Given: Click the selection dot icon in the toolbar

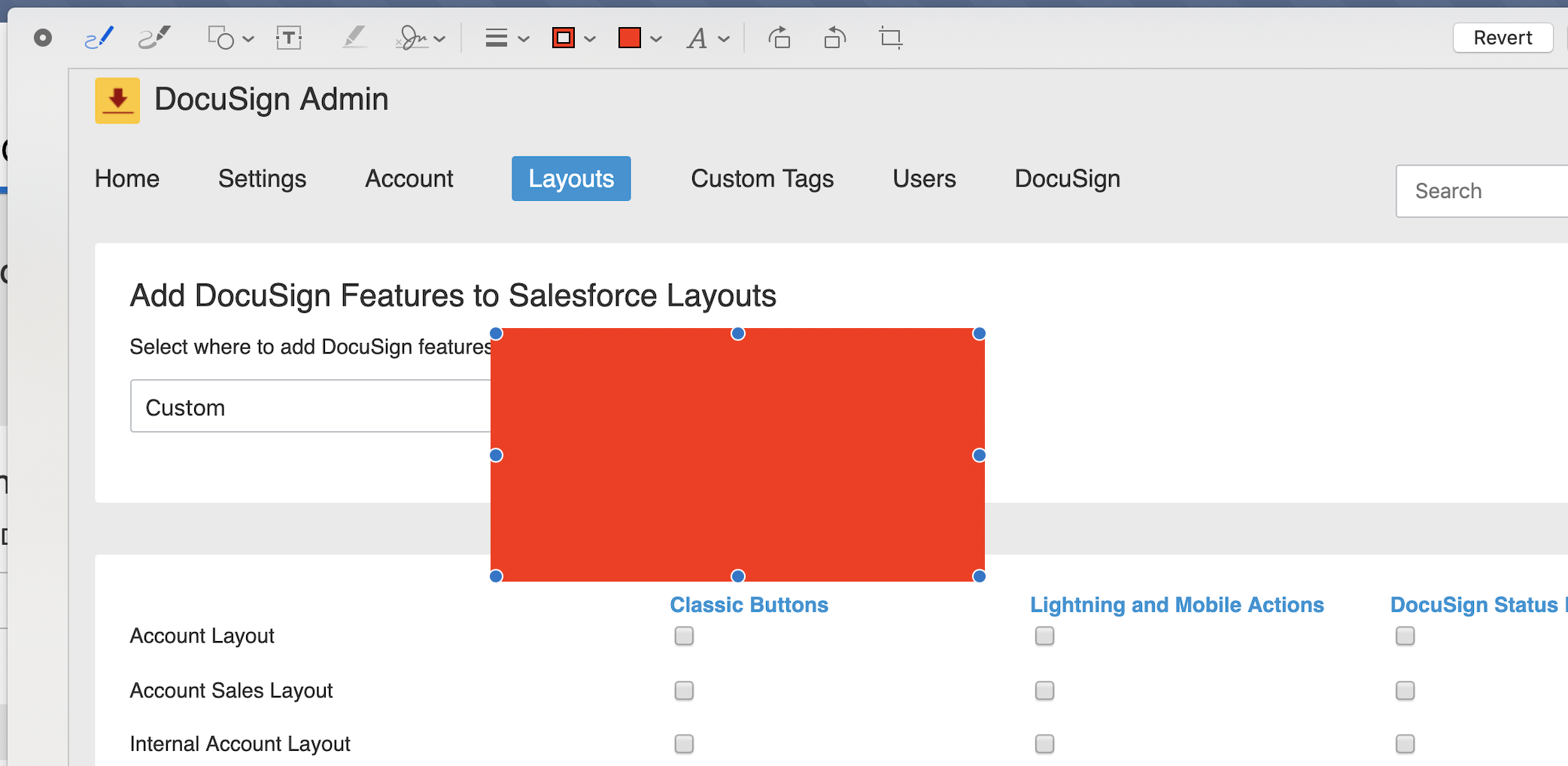Looking at the screenshot, I should pos(43,38).
